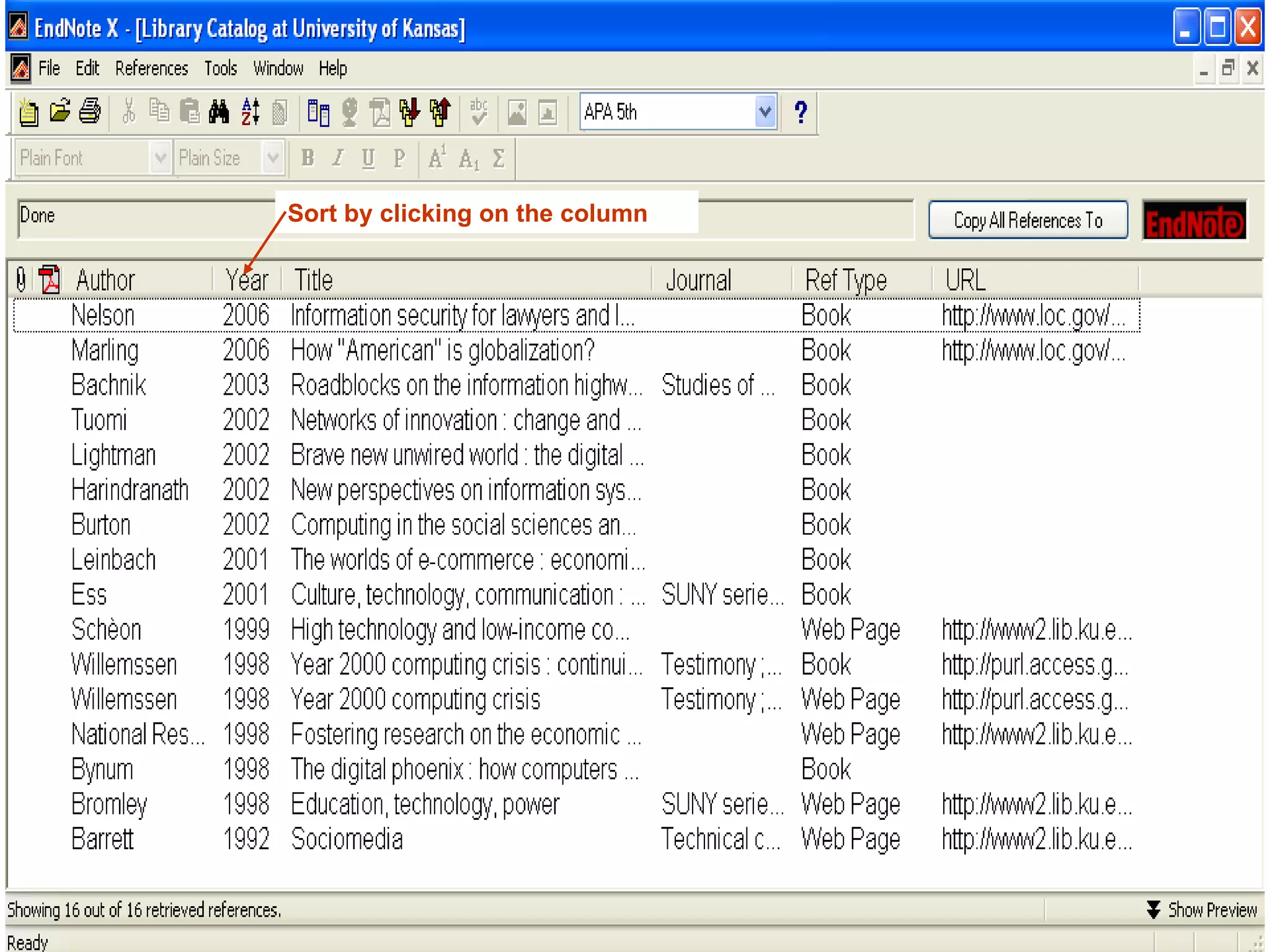Toggle Underline formatting button

pos(368,158)
